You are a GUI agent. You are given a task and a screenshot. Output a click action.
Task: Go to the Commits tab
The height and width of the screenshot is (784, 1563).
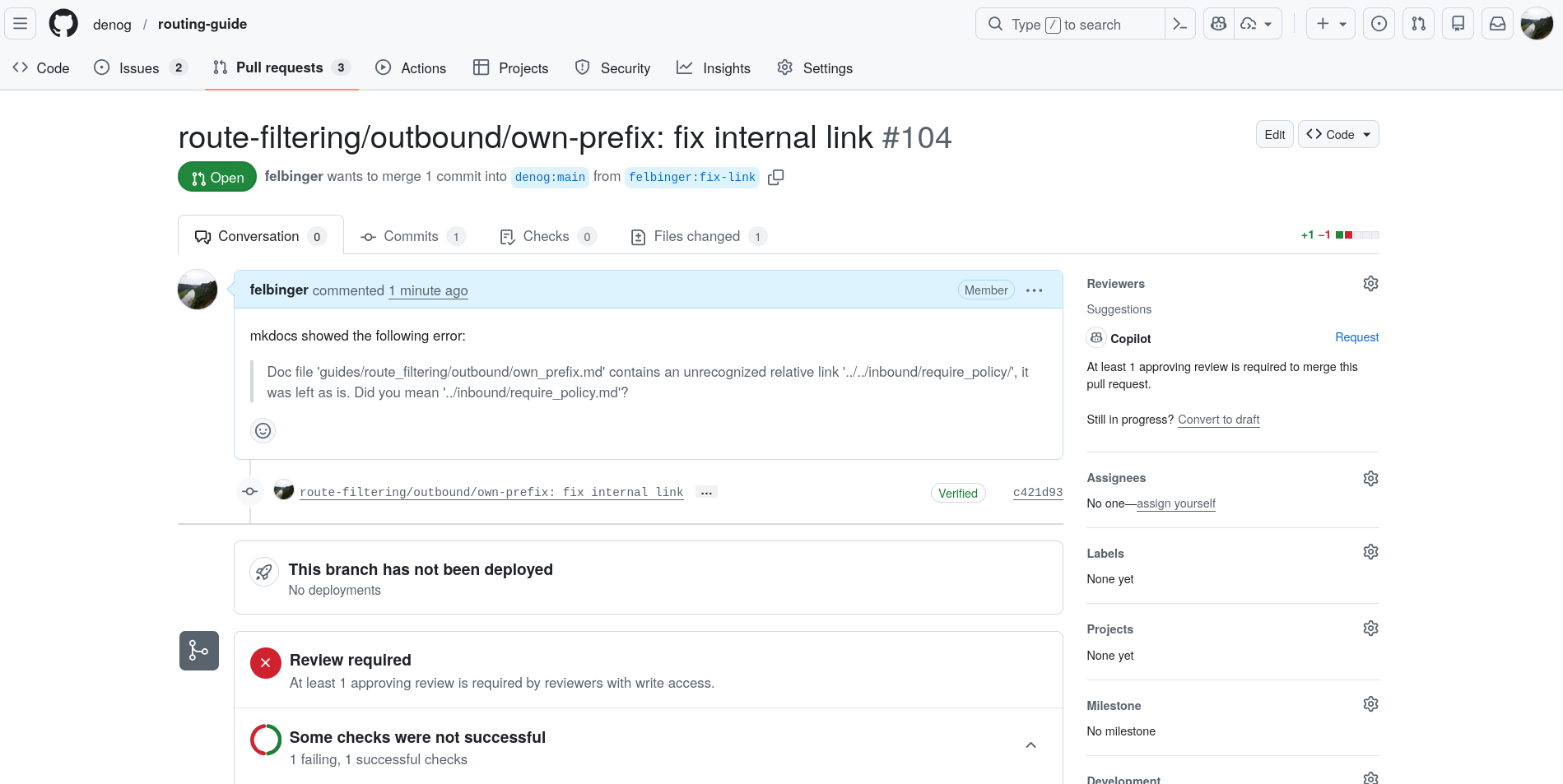412,237
